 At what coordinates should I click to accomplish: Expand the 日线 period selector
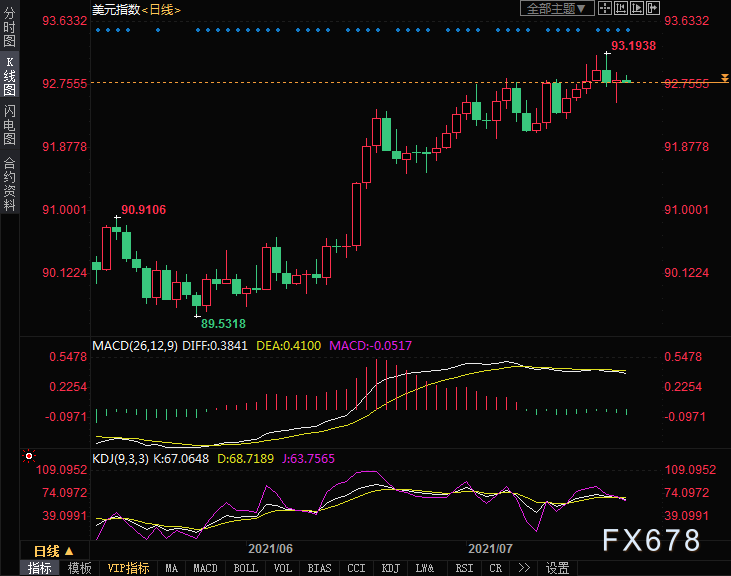tap(54, 551)
